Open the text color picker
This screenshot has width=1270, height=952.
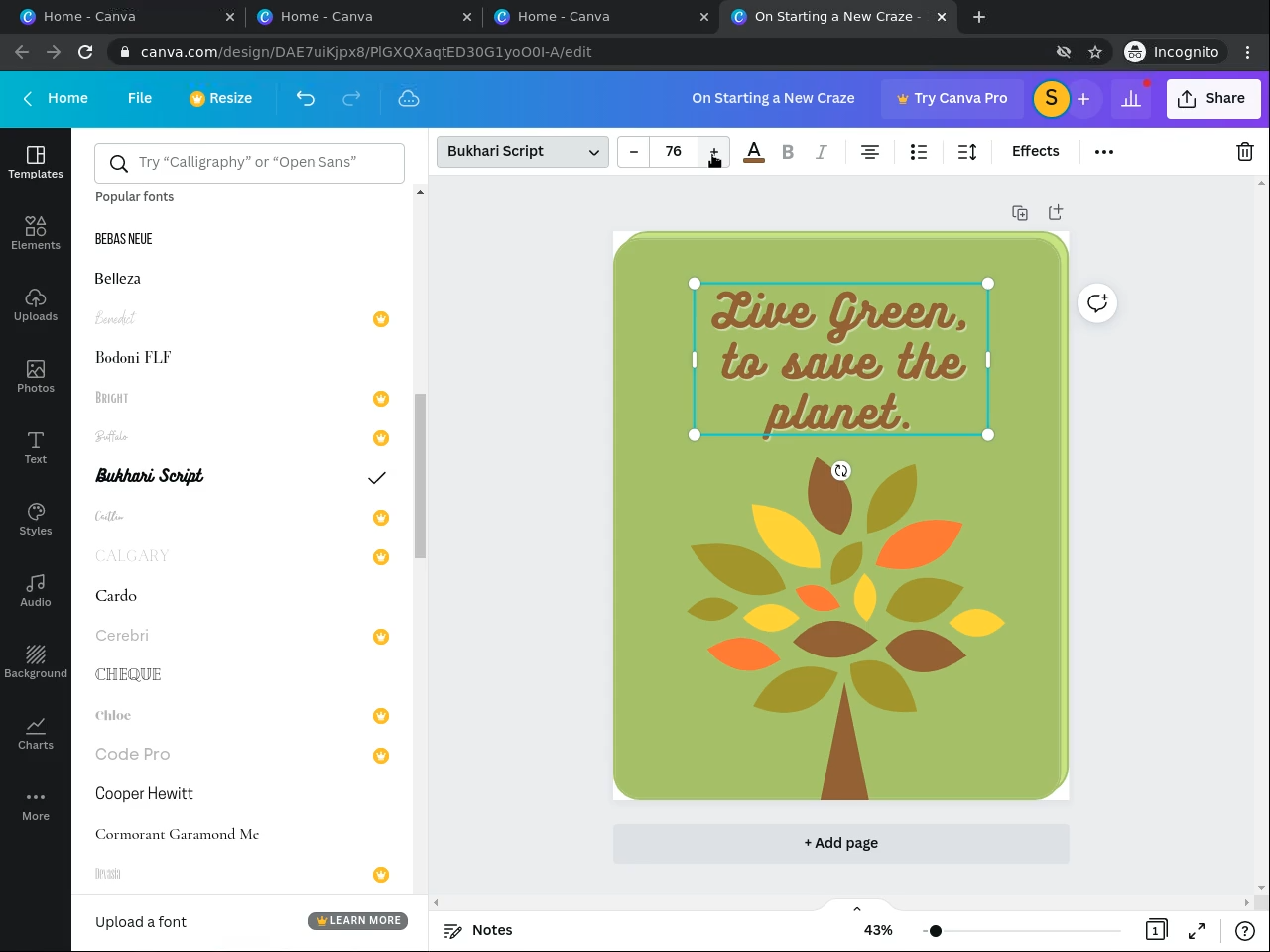click(x=754, y=152)
